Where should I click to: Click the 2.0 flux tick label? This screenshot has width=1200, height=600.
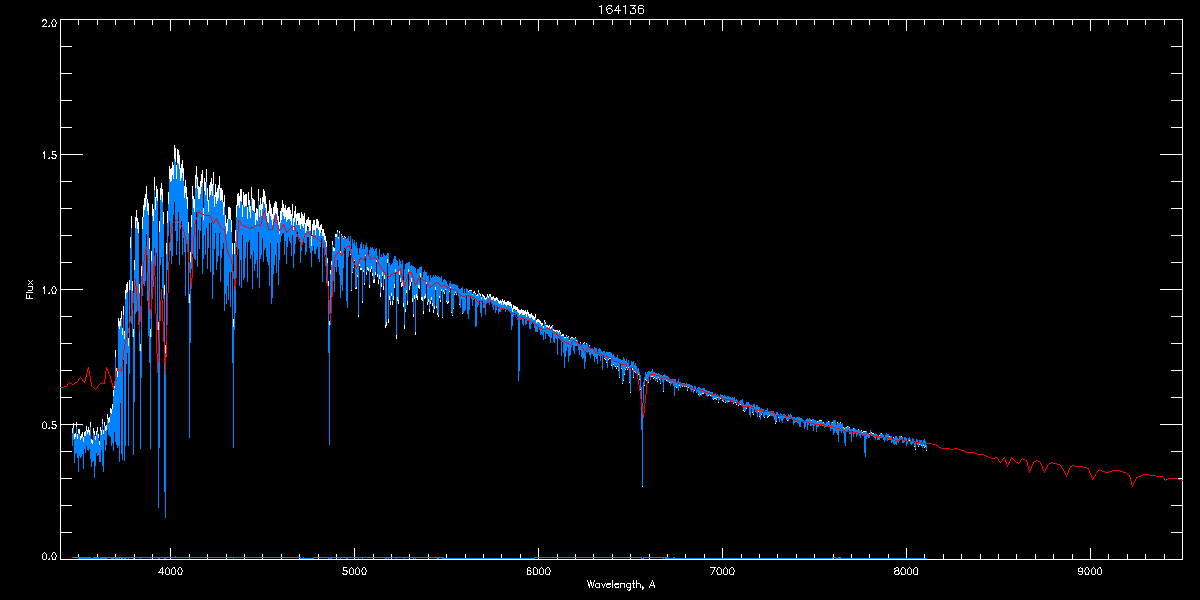click(49, 22)
